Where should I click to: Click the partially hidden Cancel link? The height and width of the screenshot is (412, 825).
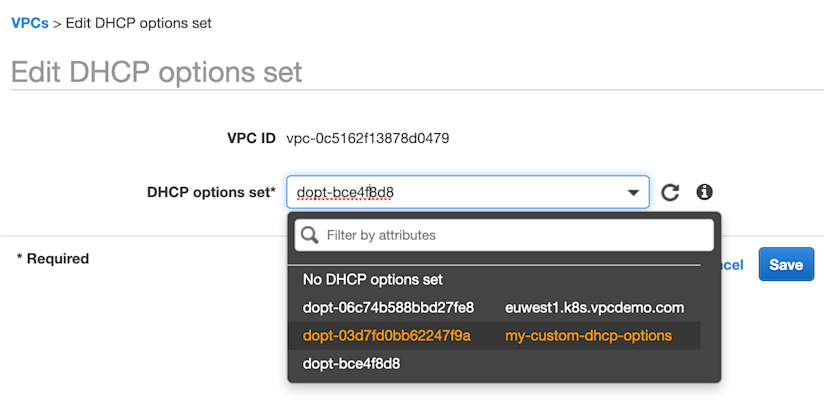(732, 265)
